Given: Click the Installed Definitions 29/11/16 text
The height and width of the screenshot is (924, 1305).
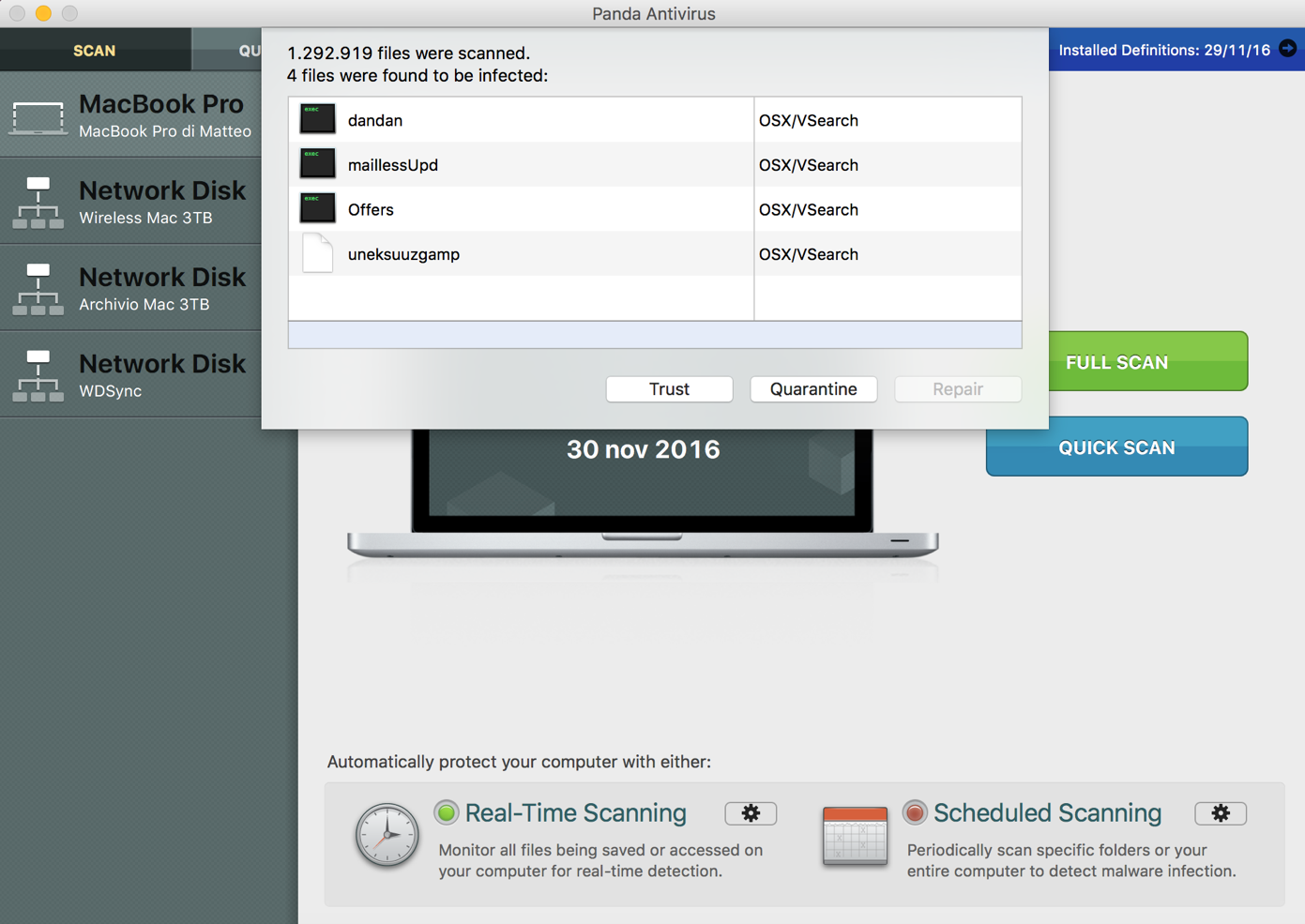Looking at the screenshot, I should tap(1164, 50).
